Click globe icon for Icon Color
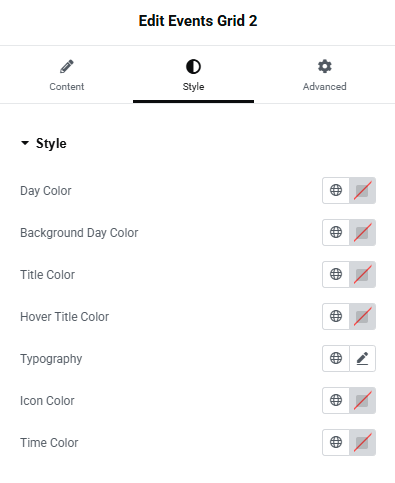395x483 pixels. 336,400
